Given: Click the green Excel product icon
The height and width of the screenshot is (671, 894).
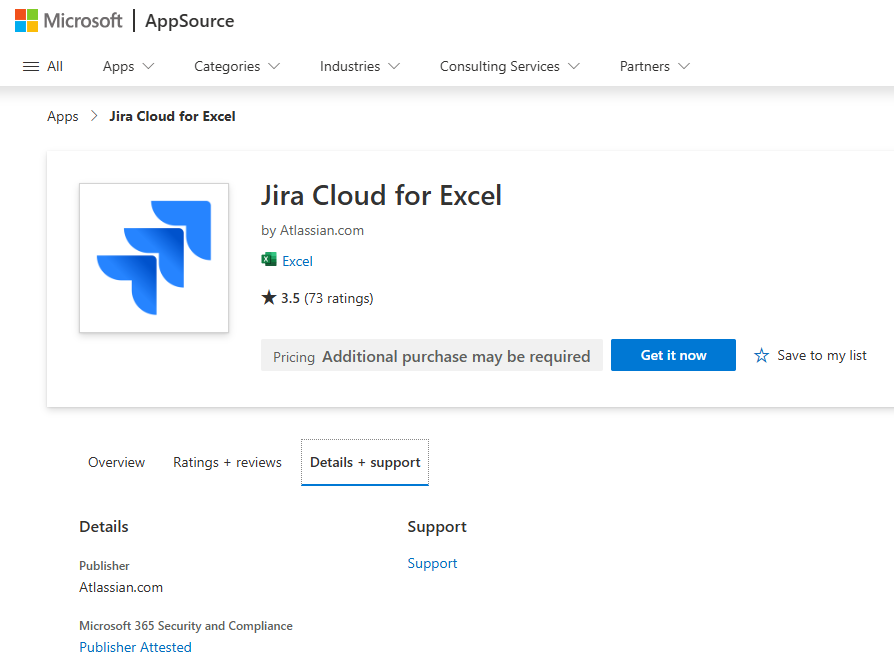Looking at the screenshot, I should click(269, 260).
